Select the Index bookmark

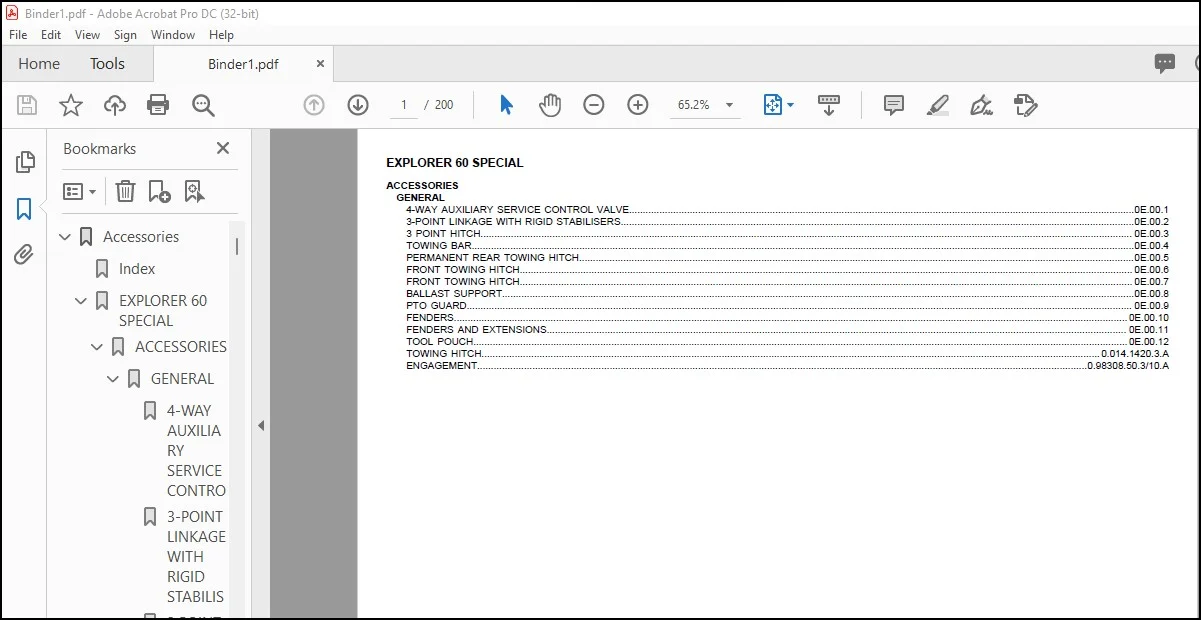(137, 269)
